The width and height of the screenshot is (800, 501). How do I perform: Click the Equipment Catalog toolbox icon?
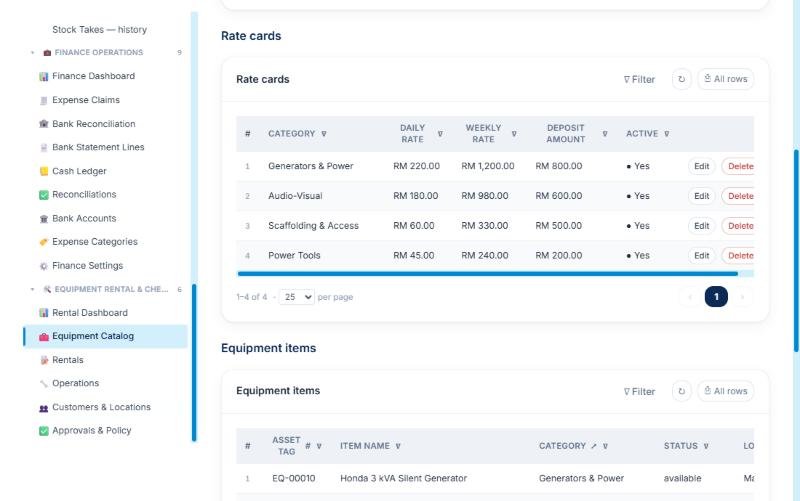click(x=44, y=337)
